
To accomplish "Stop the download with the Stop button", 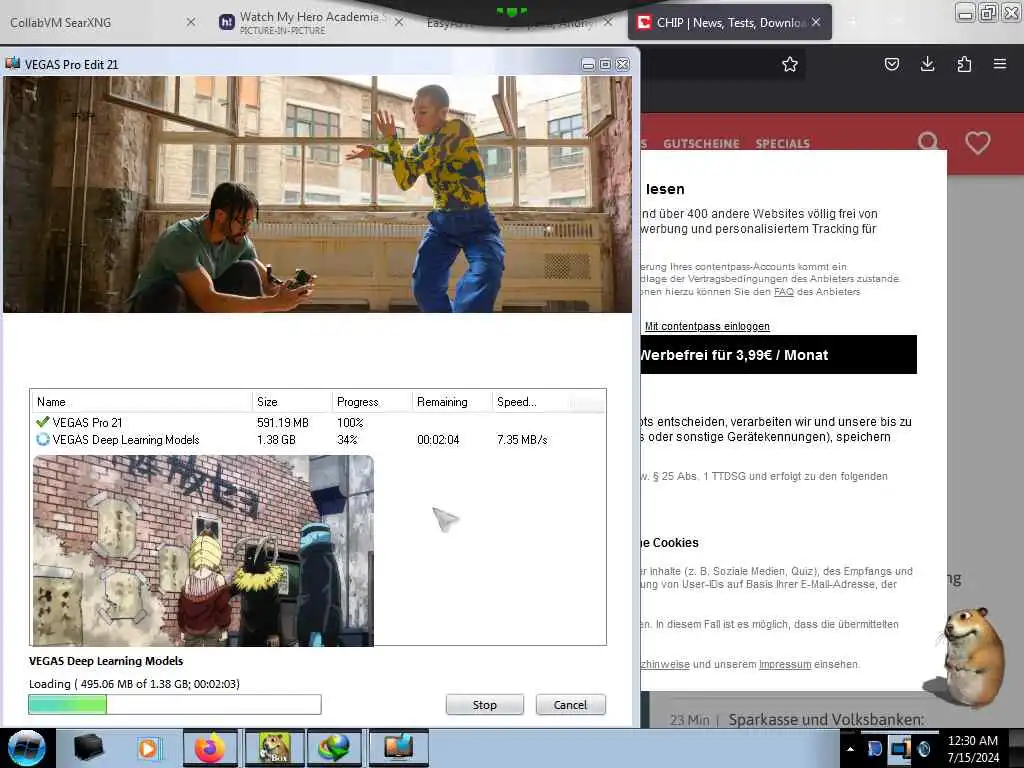I will (485, 705).
